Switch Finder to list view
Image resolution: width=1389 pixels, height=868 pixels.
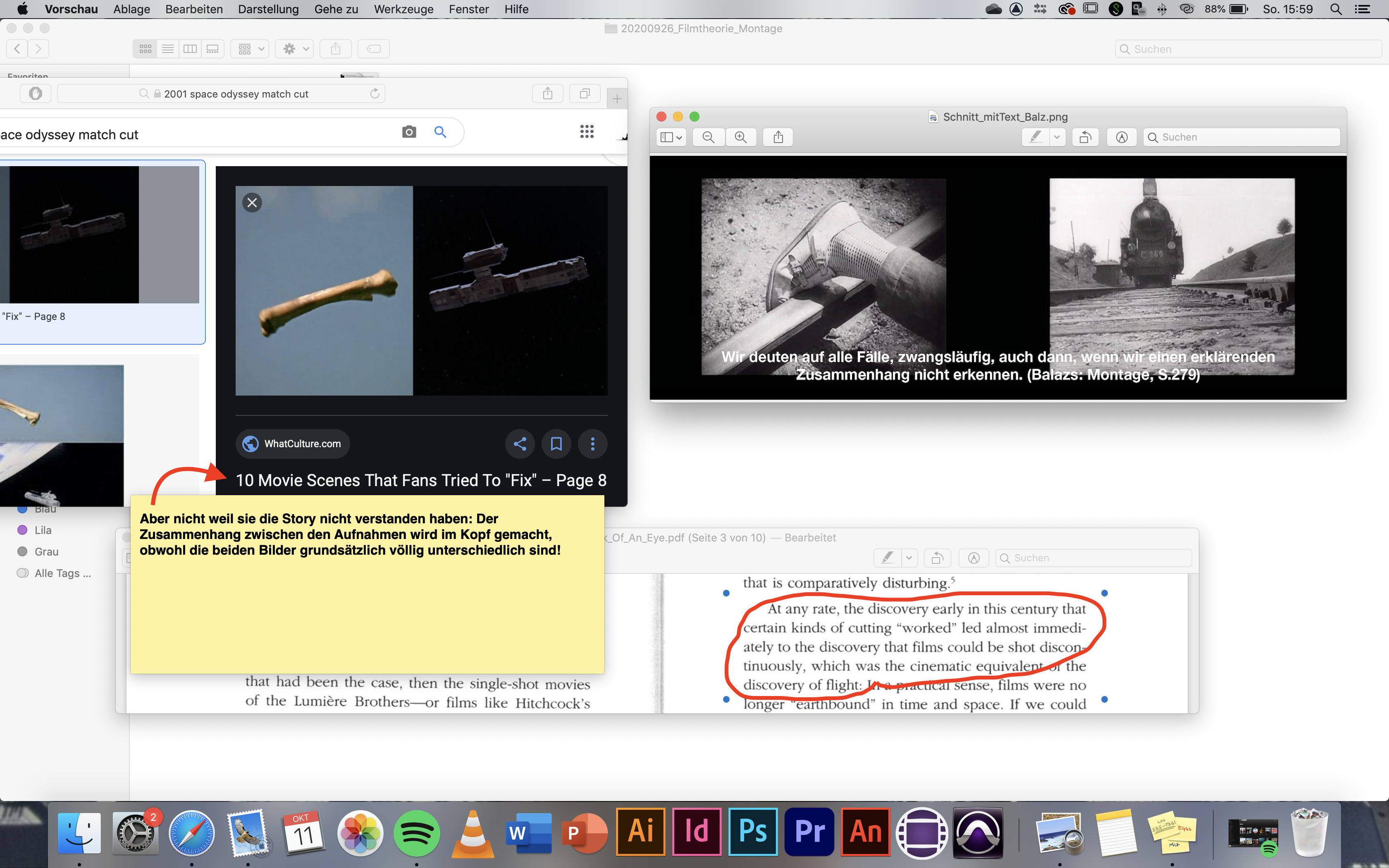(167, 49)
